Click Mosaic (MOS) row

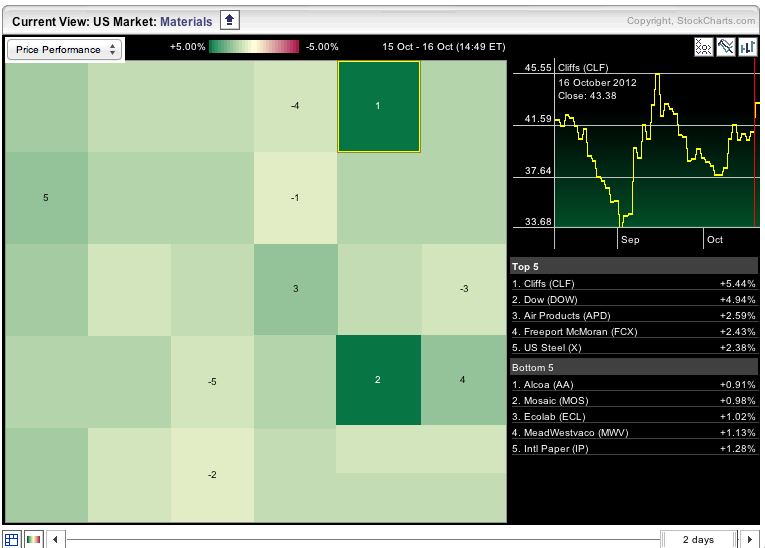pyautogui.click(x=633, y=401)
